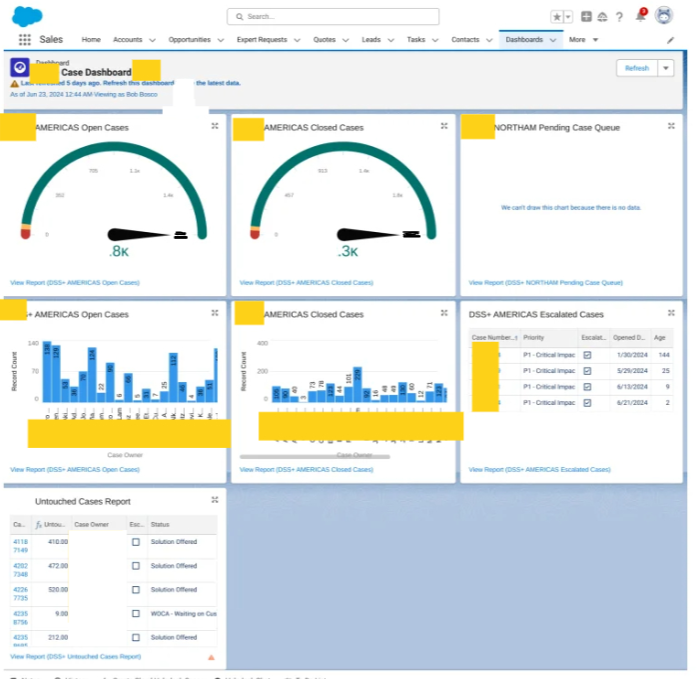Screen dimensions: 699x679
Task: Open View Report link for Escalated Cases
Action: 539,469
